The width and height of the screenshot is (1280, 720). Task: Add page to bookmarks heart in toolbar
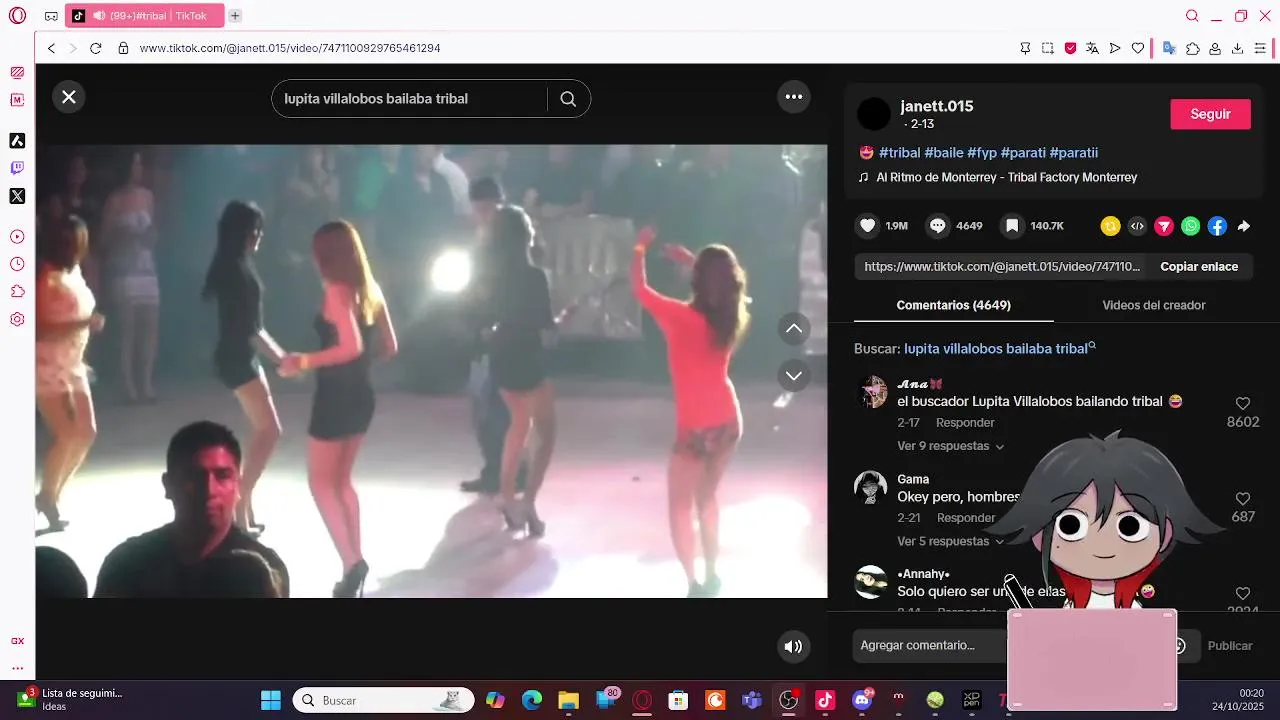pos(1138,48)
